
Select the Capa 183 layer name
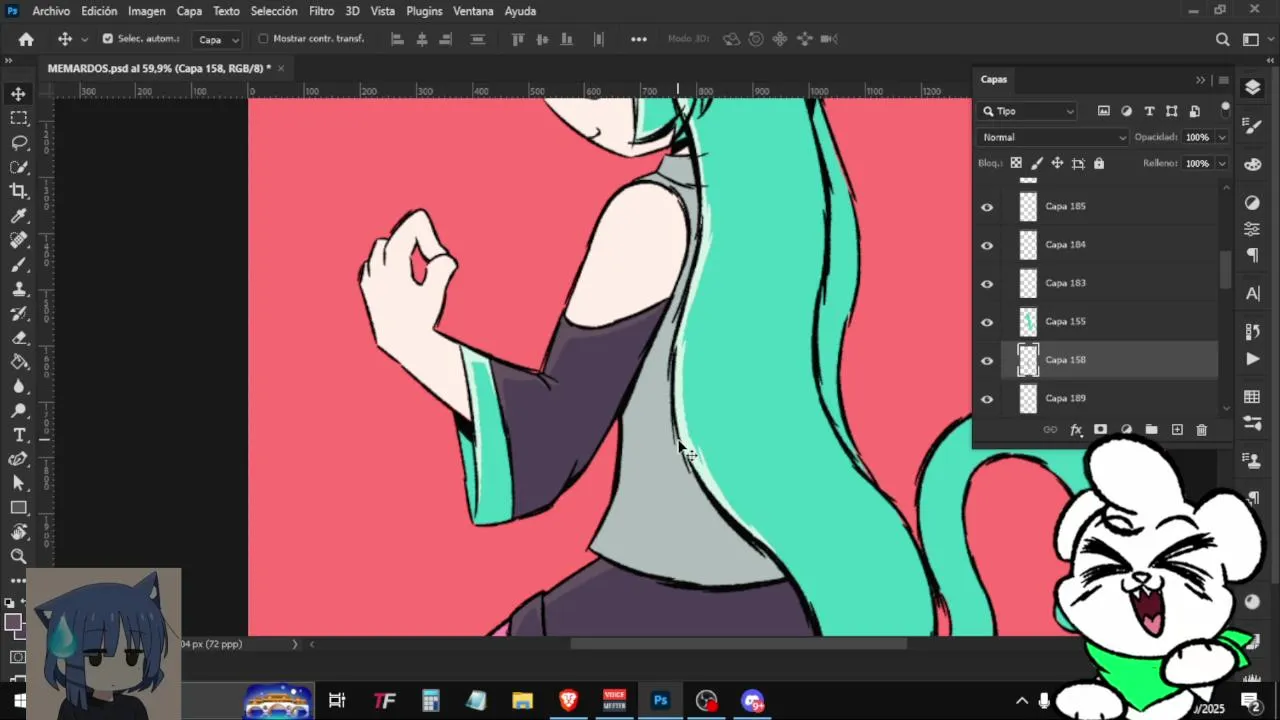click(1065, 283)
